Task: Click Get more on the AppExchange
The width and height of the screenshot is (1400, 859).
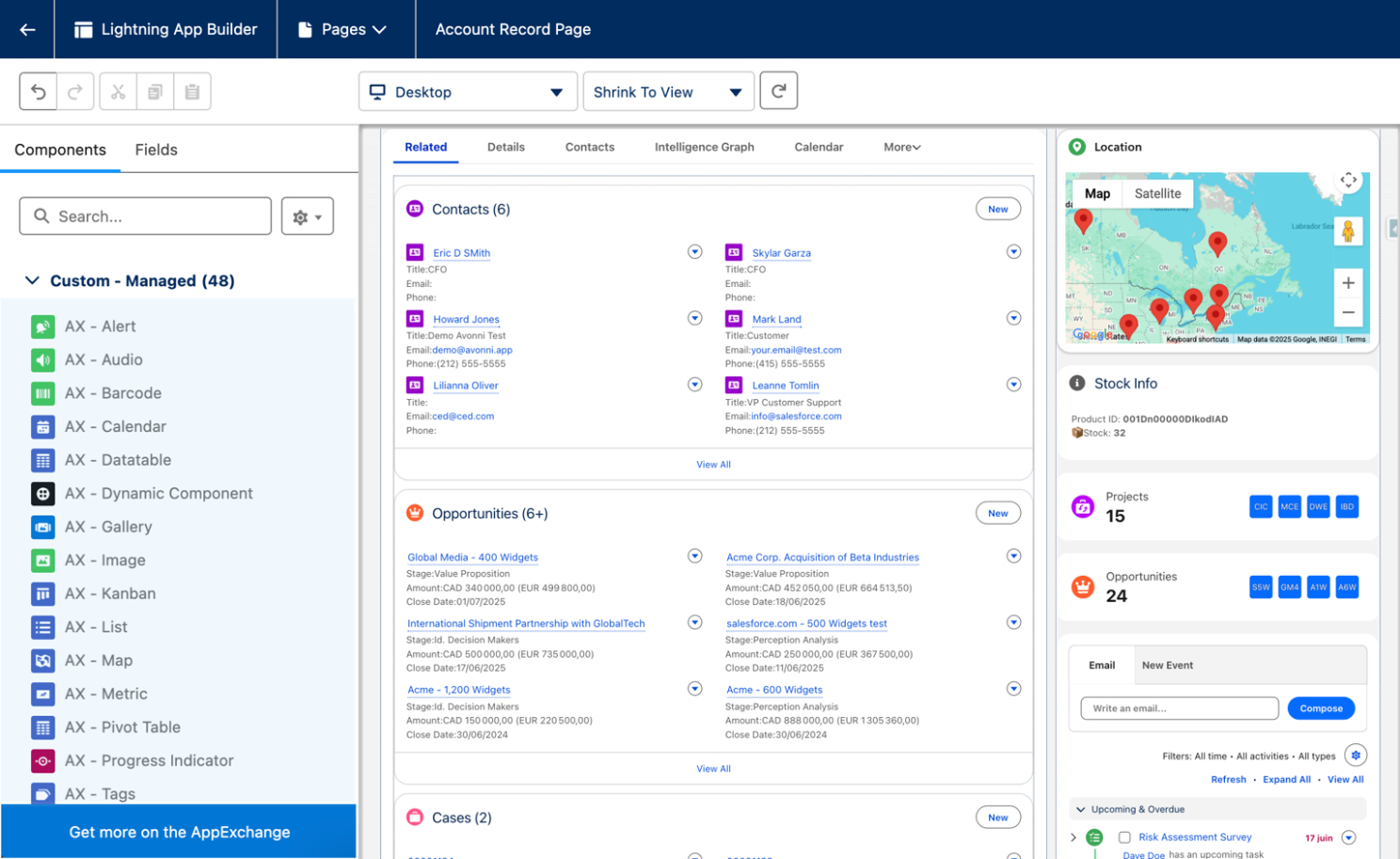Action: click(x=179, y=832)
